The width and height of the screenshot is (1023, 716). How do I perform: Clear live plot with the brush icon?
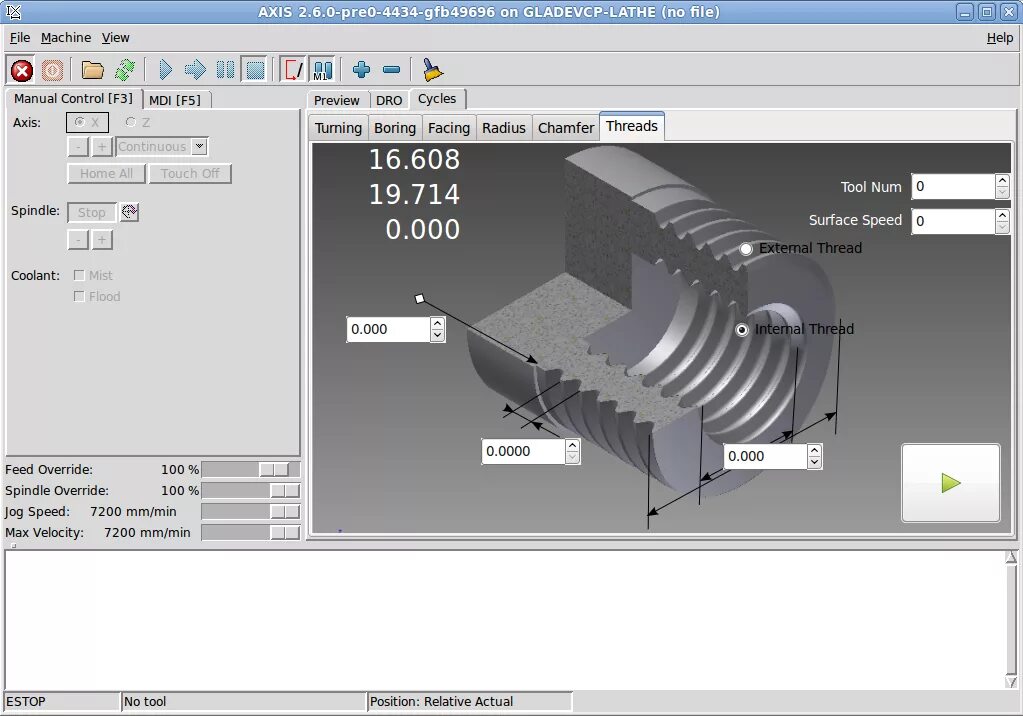[432, 70]
